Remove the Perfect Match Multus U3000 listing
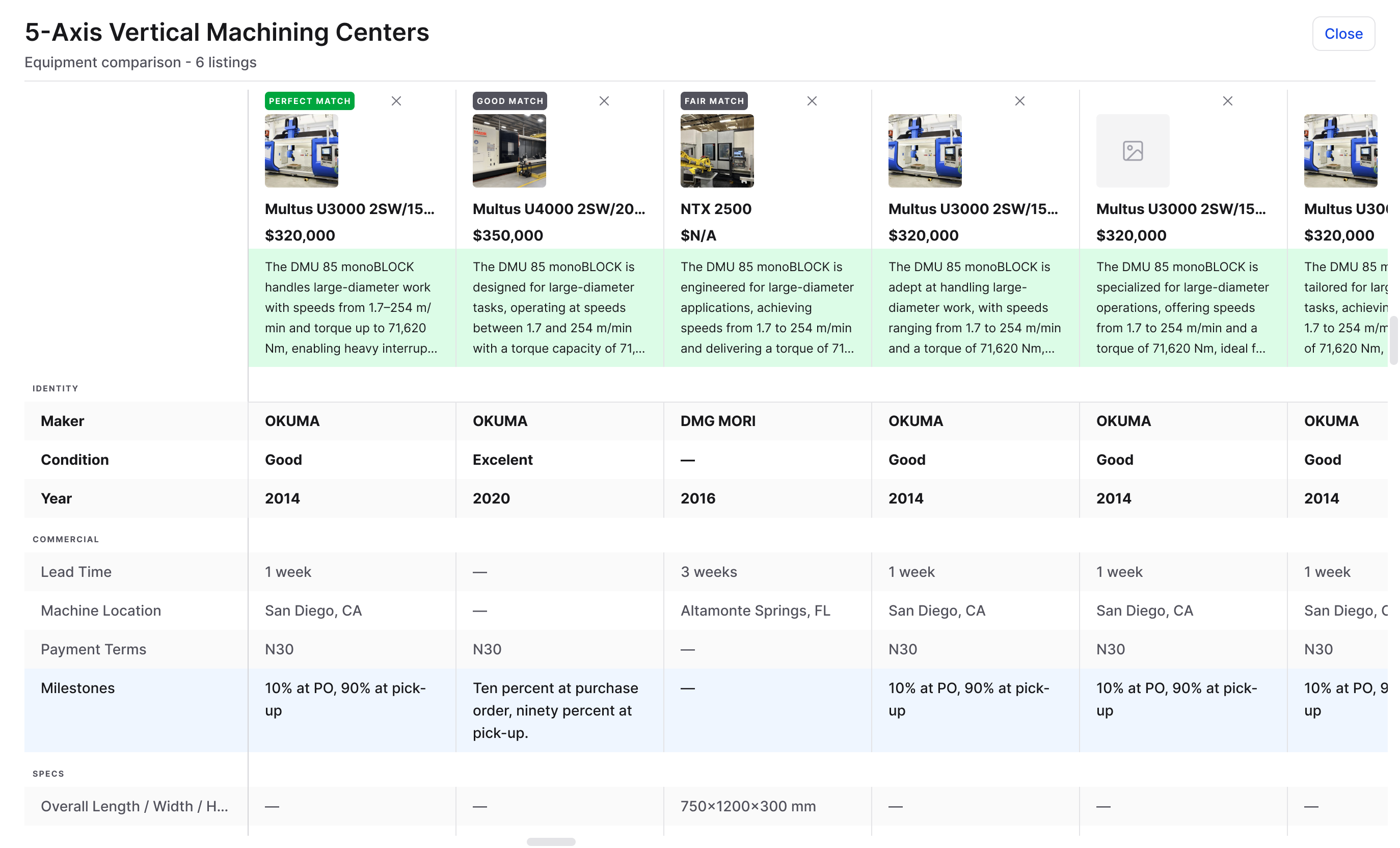Image resolution: width=1400 pixels, height=848 pixels. click(396, 101)
